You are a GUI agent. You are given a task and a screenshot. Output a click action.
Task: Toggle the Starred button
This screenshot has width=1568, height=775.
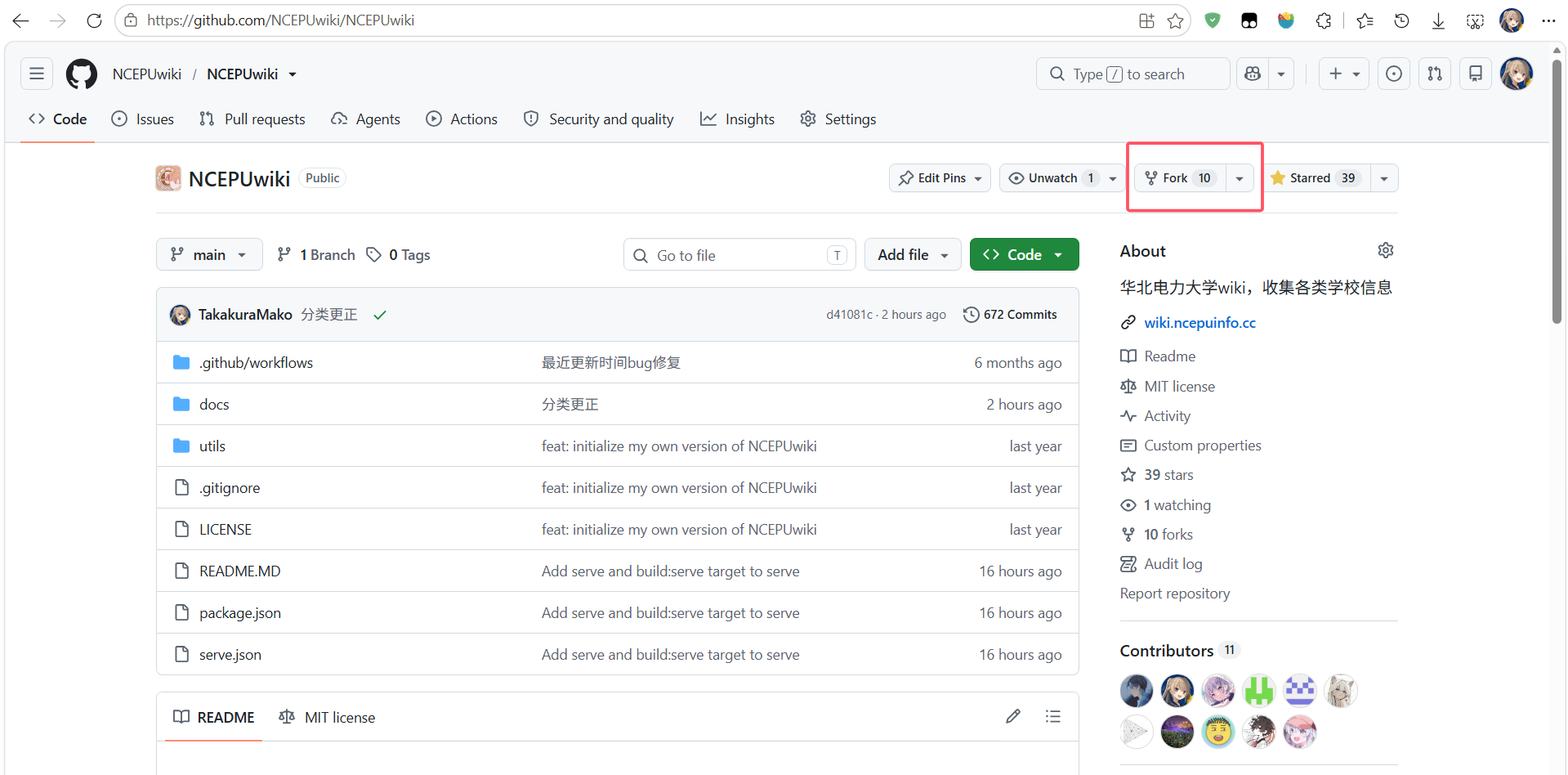1316,178
